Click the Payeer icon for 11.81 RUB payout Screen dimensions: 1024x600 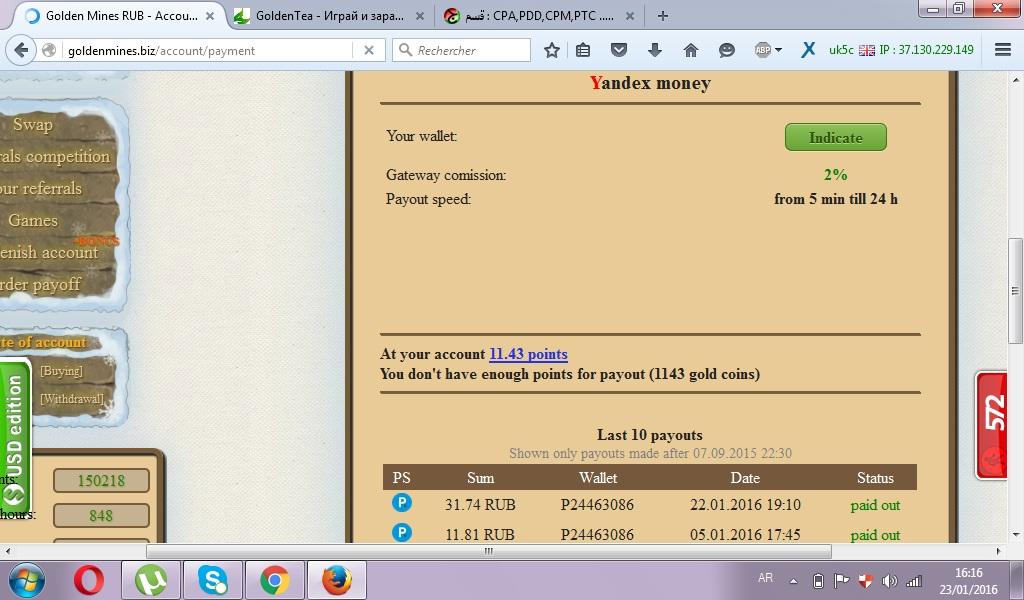tap(402, 533)
